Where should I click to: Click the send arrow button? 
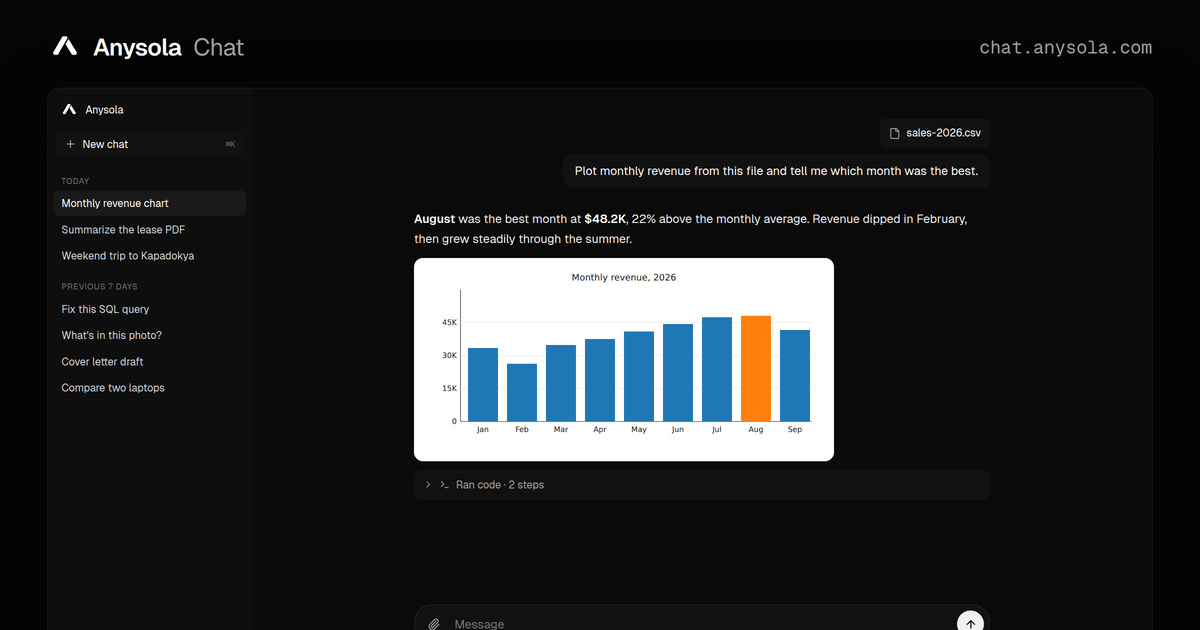[970, 623]
